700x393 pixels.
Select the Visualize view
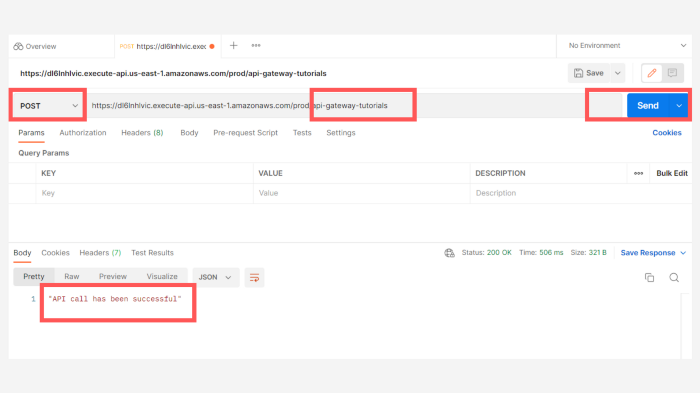coord(162,277)
